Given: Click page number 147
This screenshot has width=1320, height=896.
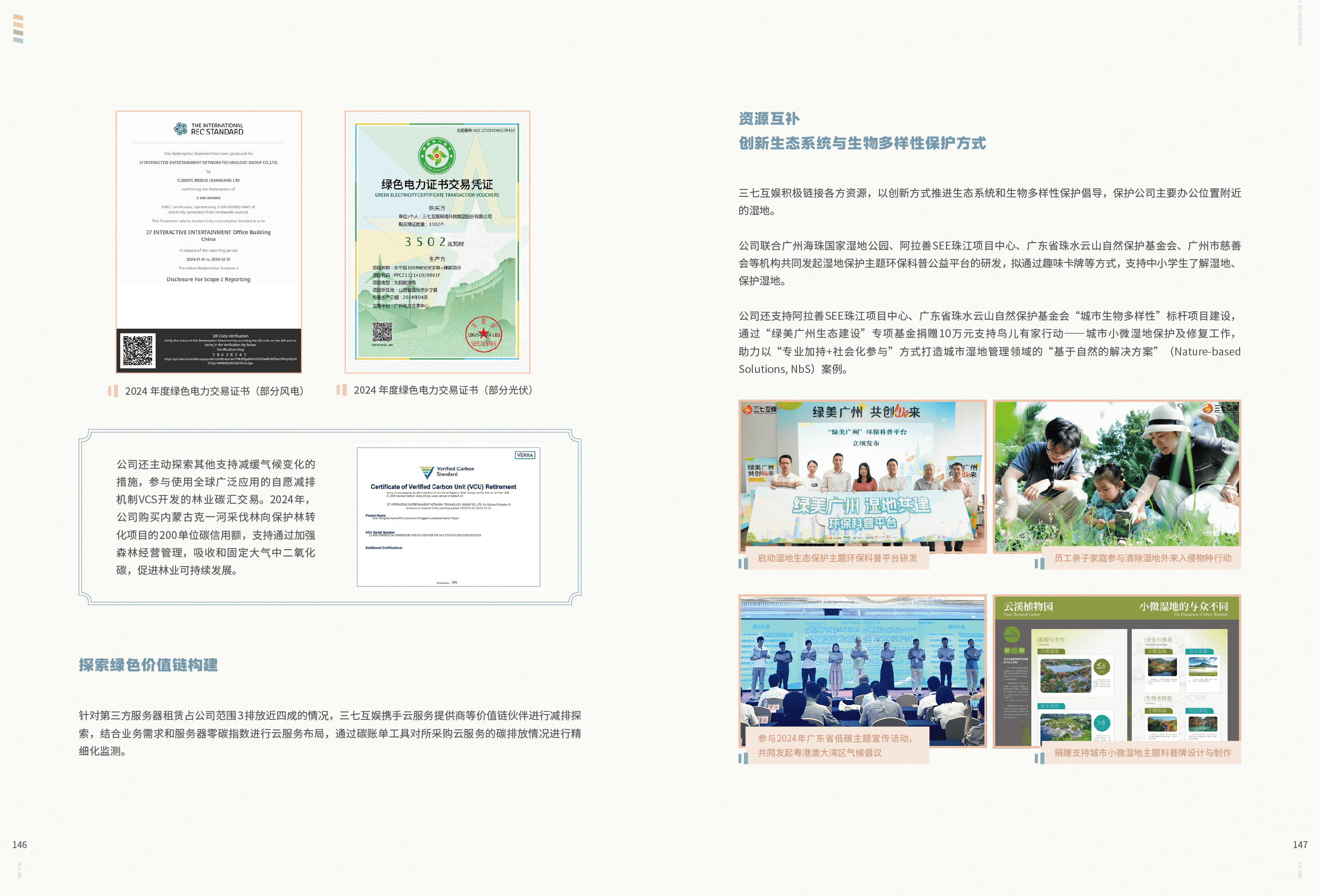Looking at the screenshot, I should tap(1300, 844).
